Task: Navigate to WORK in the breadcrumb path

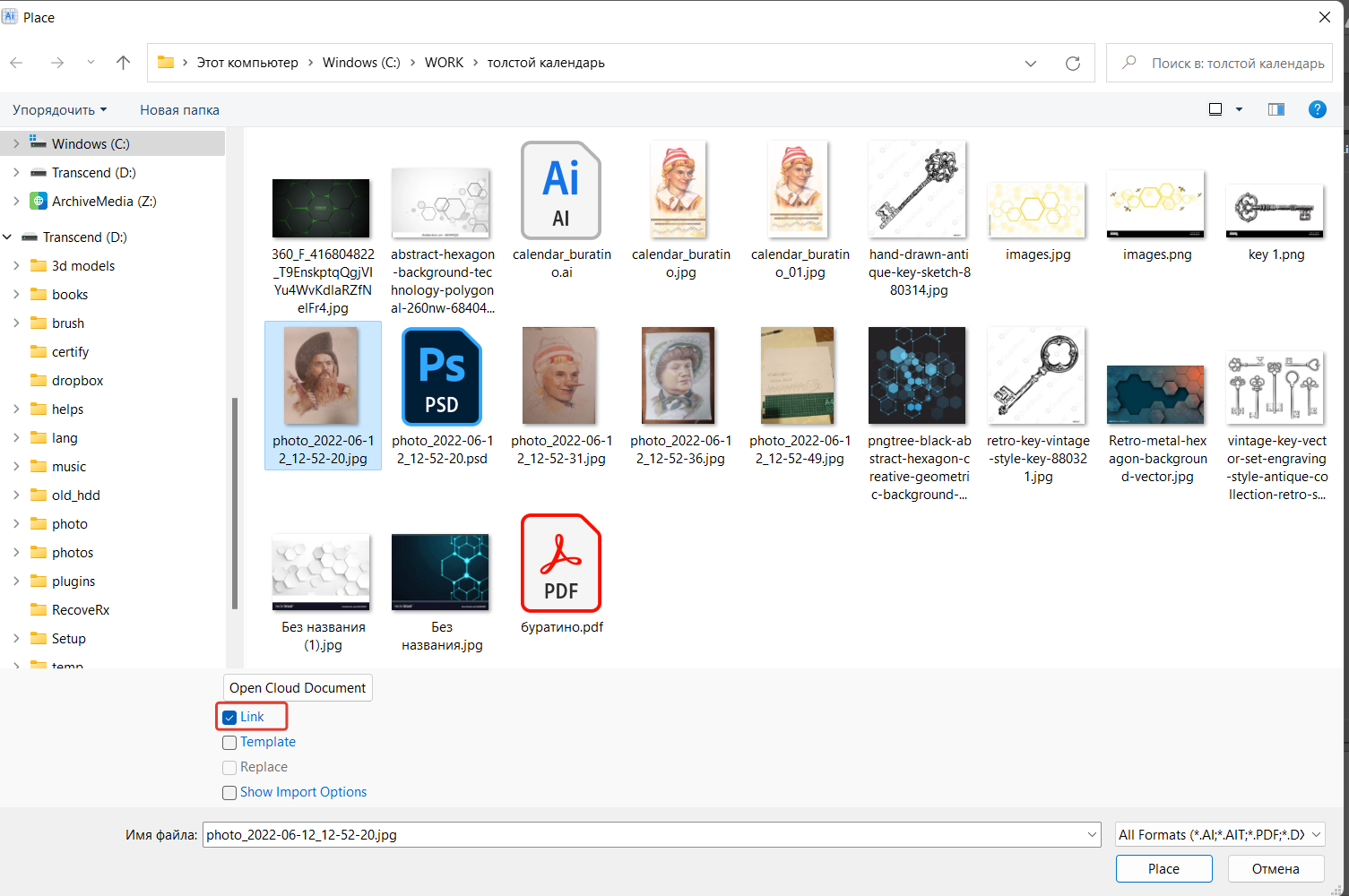Action: point(444,62)
